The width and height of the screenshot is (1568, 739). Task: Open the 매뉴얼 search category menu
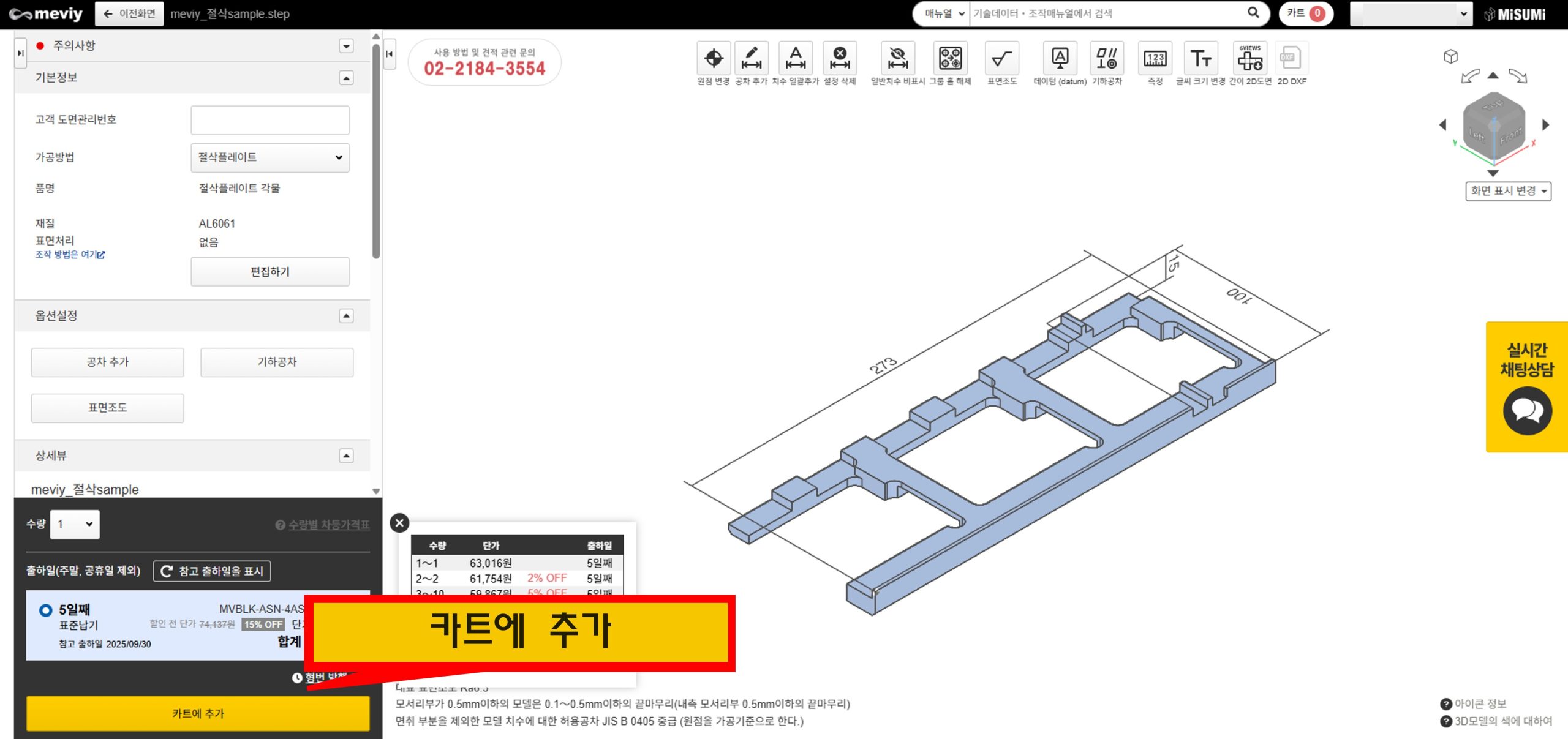(x=942, y=13)
